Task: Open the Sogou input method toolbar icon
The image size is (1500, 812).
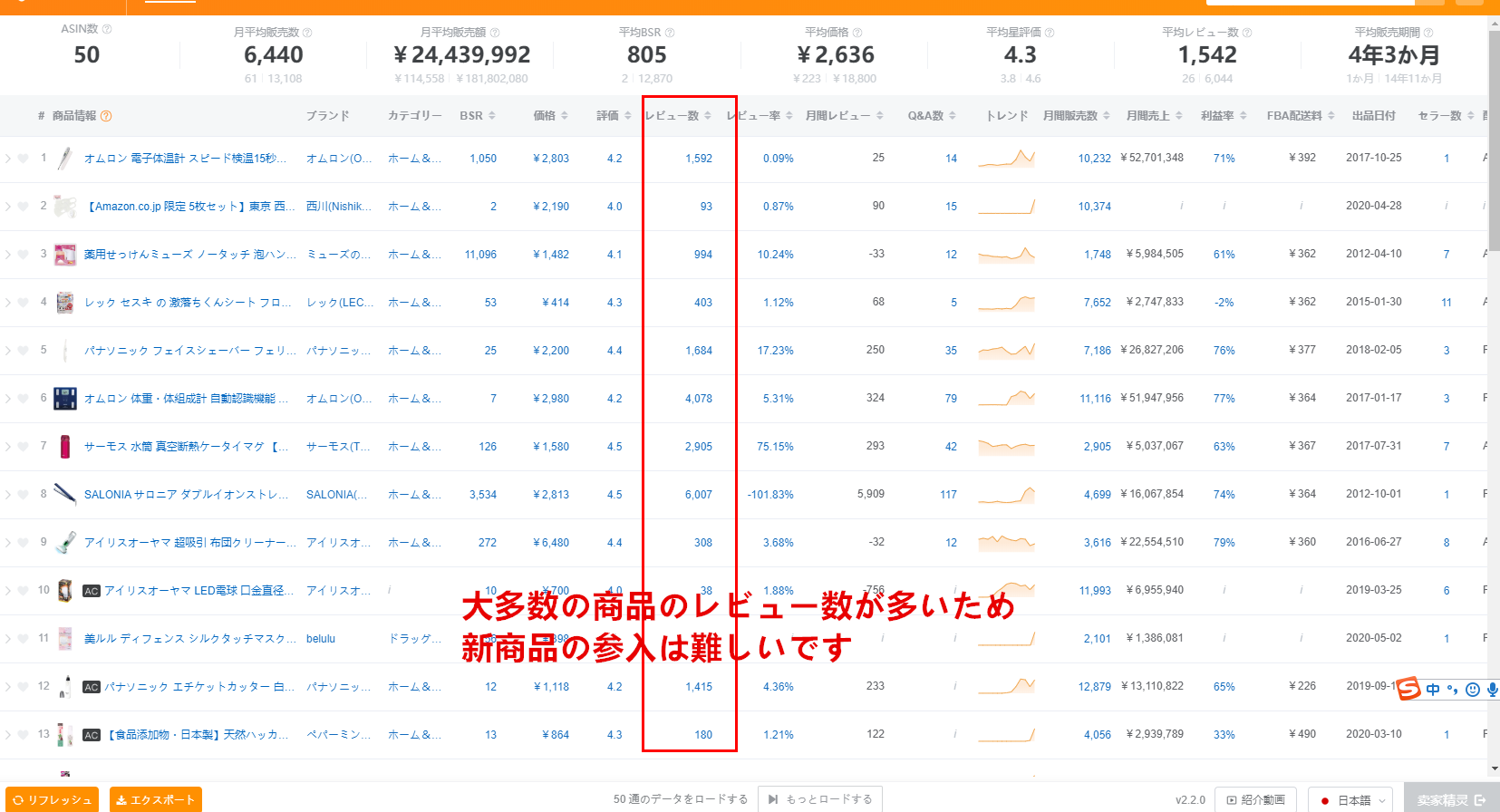Action: pos(1408,689)
